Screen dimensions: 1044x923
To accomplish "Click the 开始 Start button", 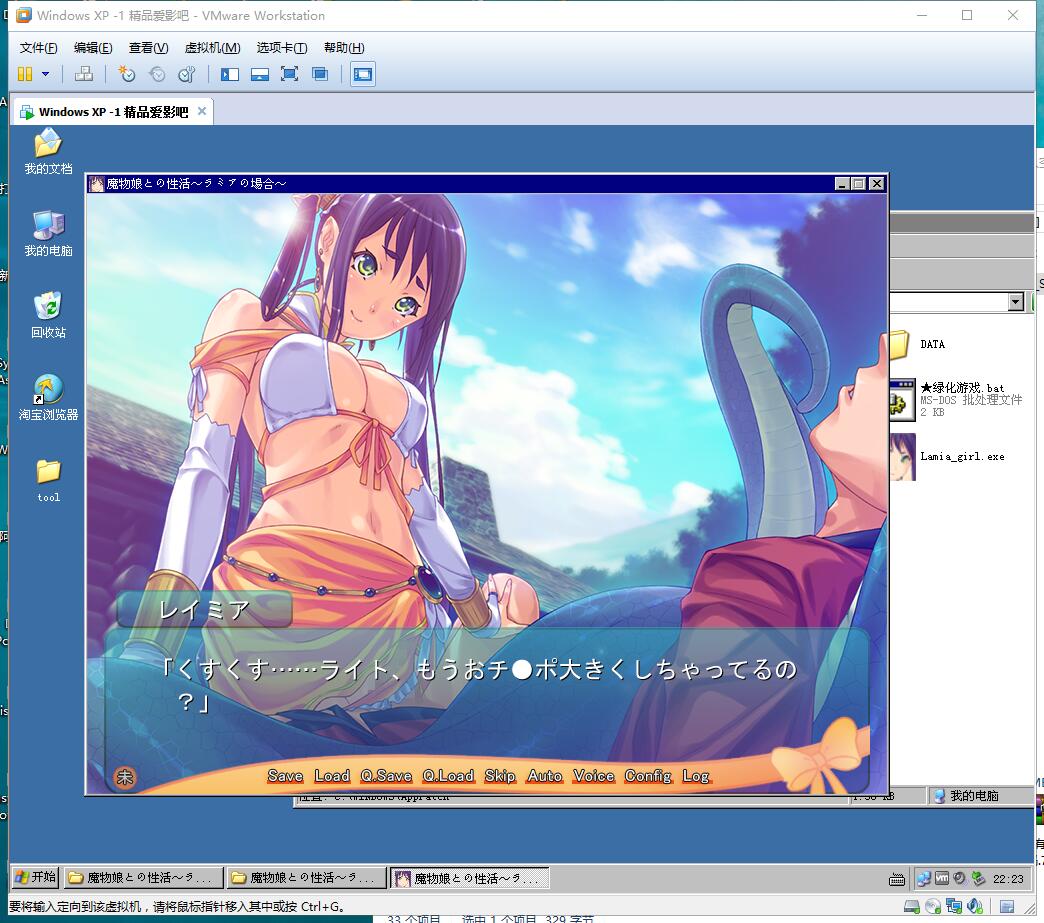I will 35,877.
